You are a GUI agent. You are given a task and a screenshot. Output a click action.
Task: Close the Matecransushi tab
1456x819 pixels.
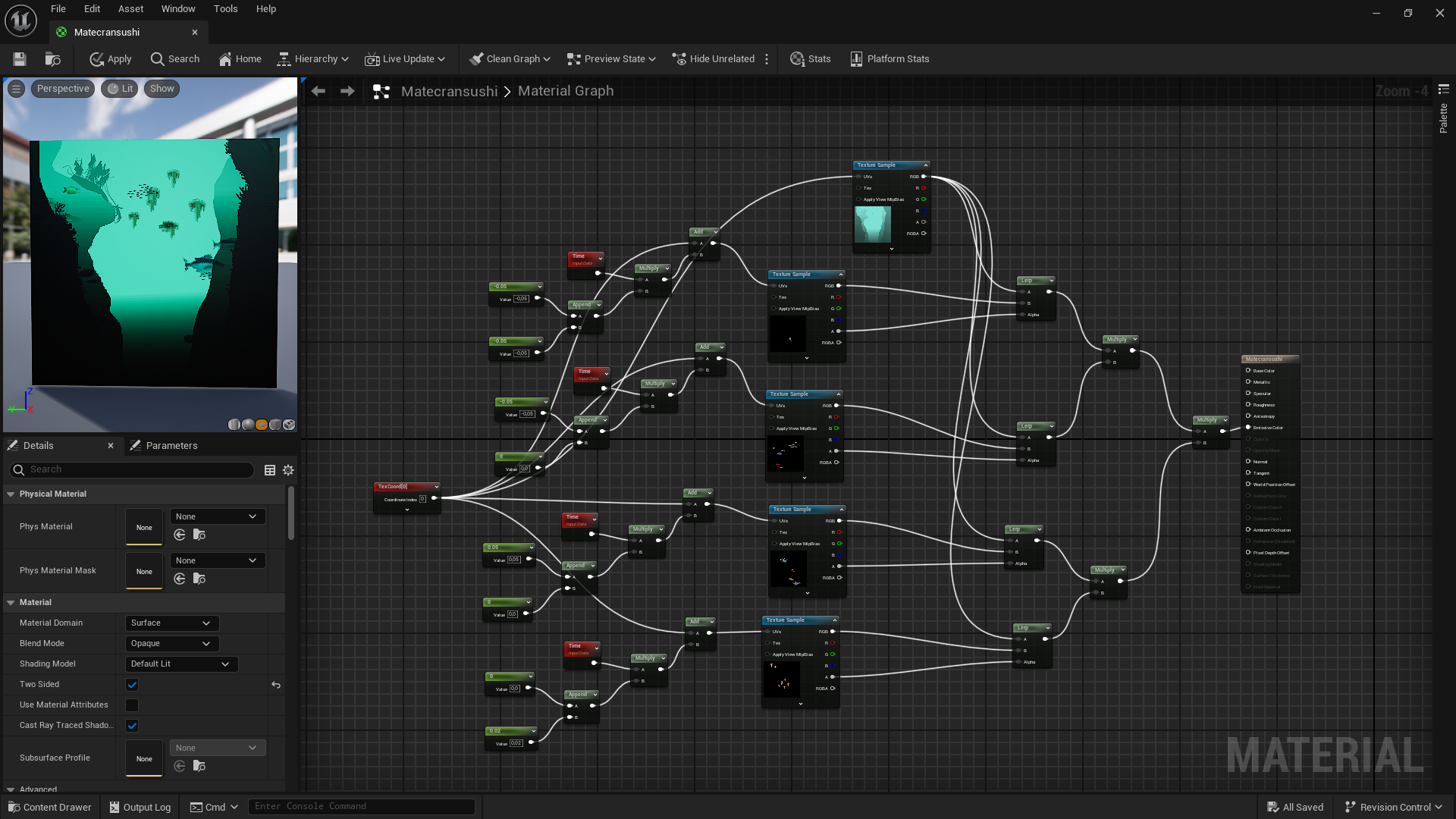coord(195,33)
